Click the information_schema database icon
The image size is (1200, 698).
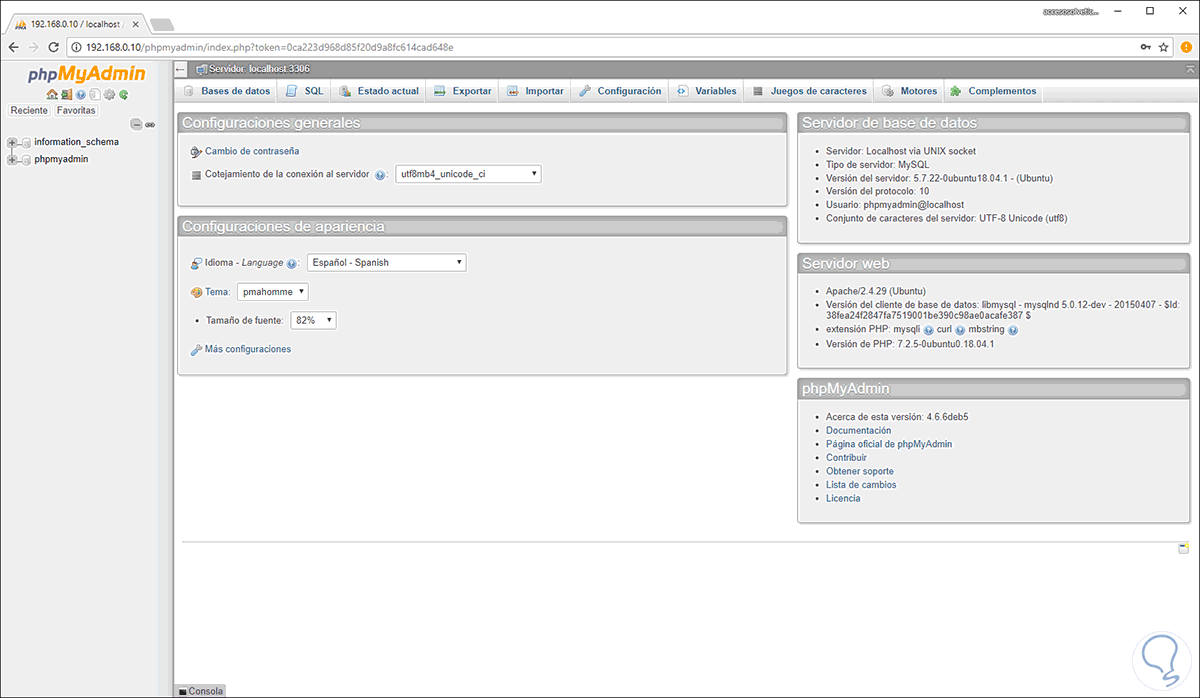pyautogui.click(x=26, y=142)
